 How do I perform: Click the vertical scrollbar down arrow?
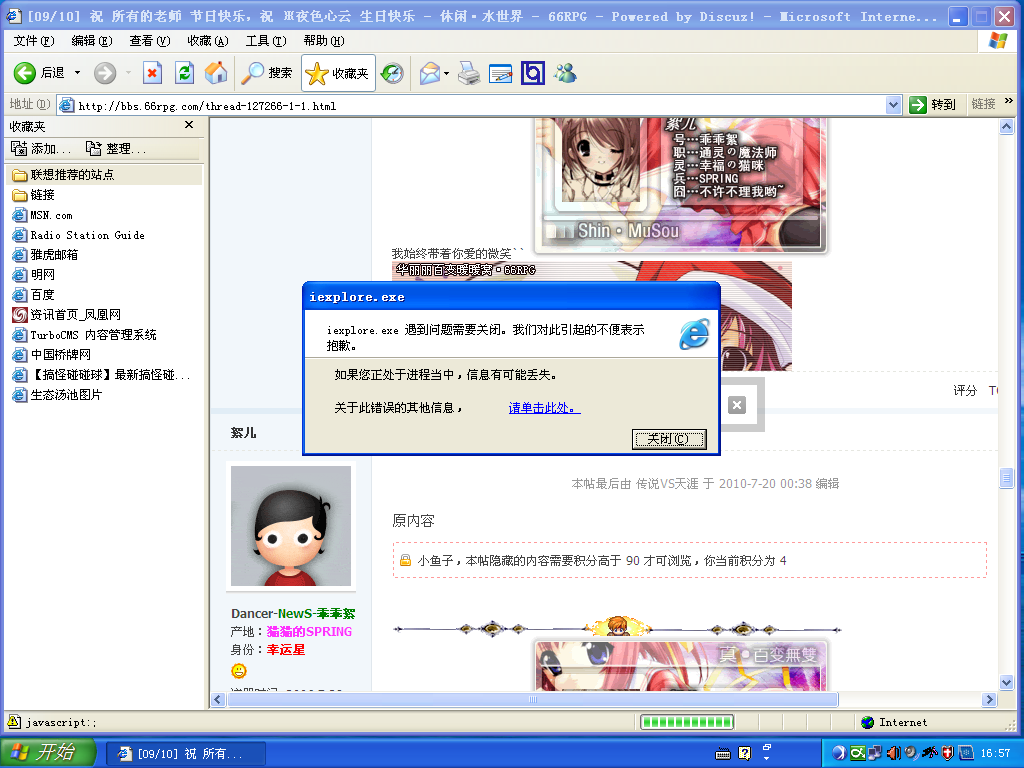tap(1006, 682)
